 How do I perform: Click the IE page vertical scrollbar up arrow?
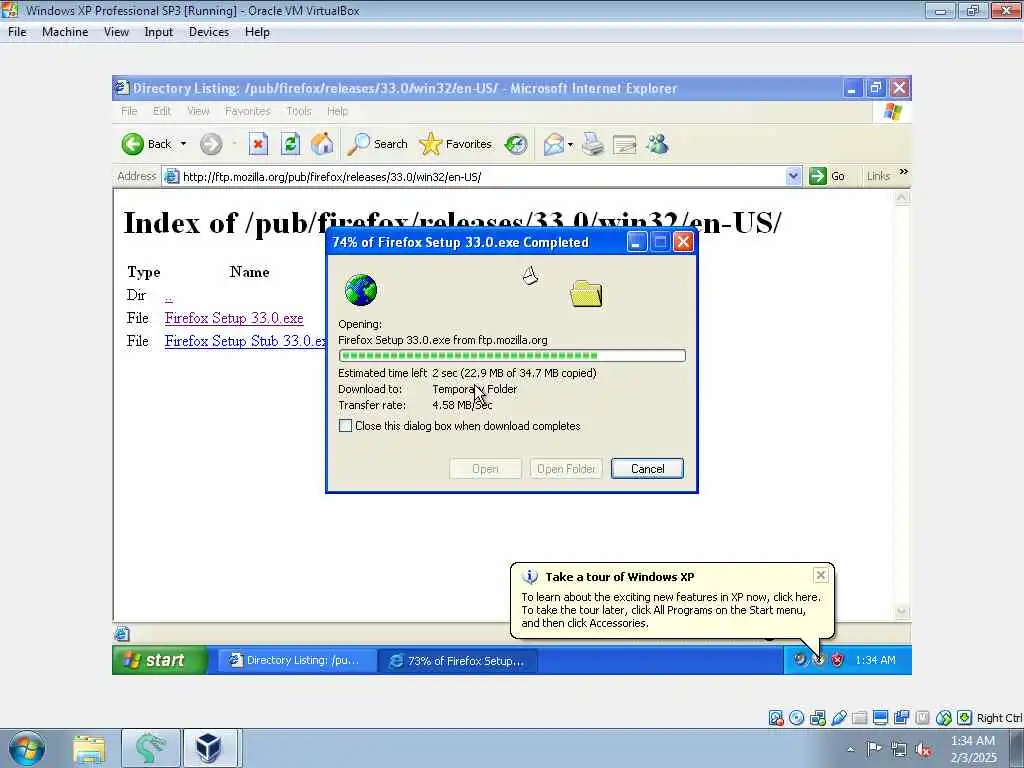pos(902,199)
